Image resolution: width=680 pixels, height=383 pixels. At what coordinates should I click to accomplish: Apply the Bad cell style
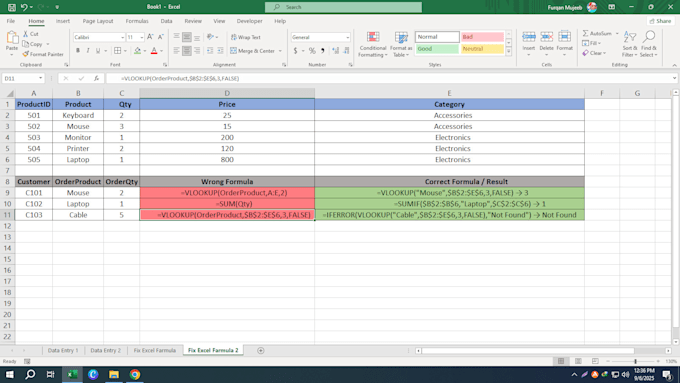[x=482, y=37]
